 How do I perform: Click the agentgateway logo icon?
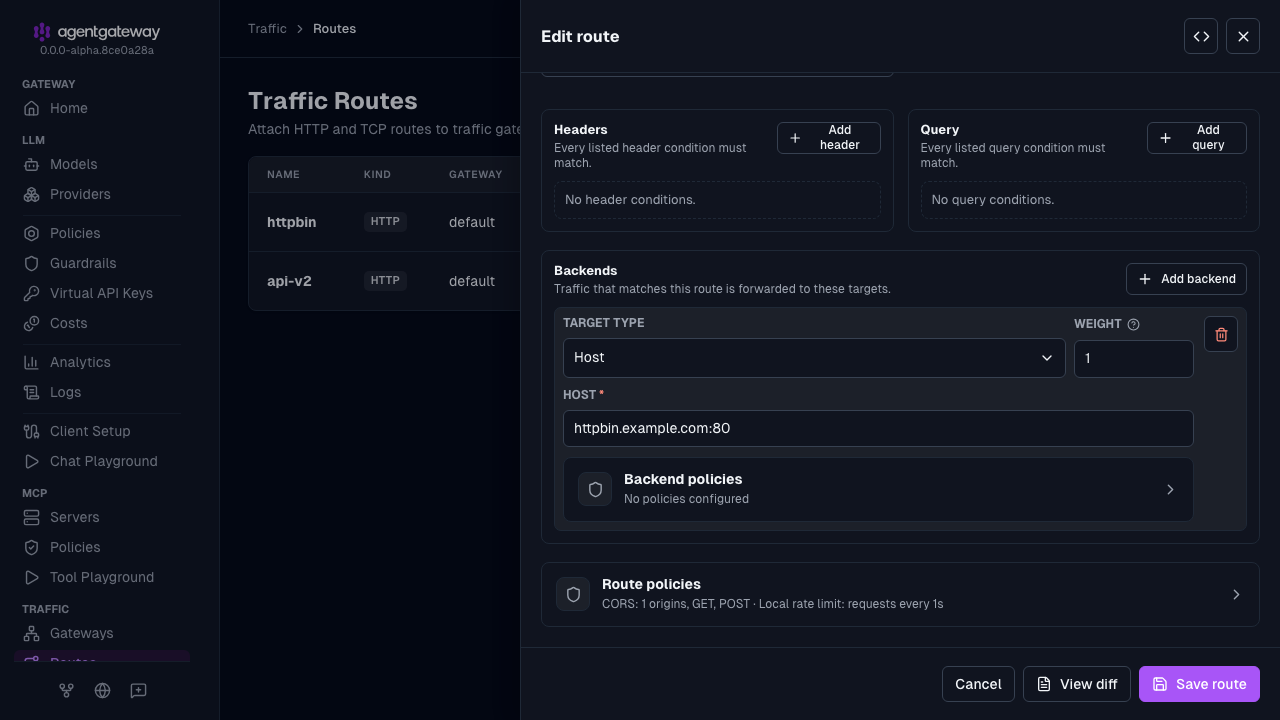pyautogui.click(x=41, y=32)
